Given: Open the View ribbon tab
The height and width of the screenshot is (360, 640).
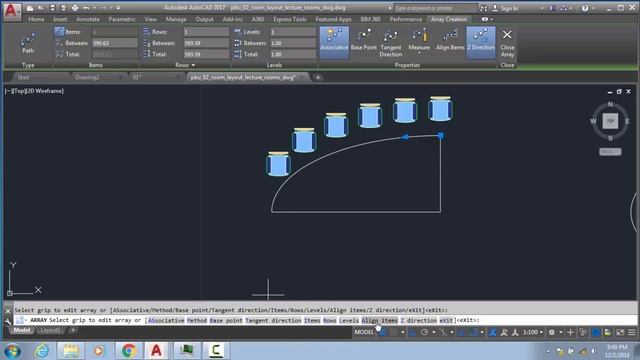Looking at the screenshot, I should (x=151, y=19).
